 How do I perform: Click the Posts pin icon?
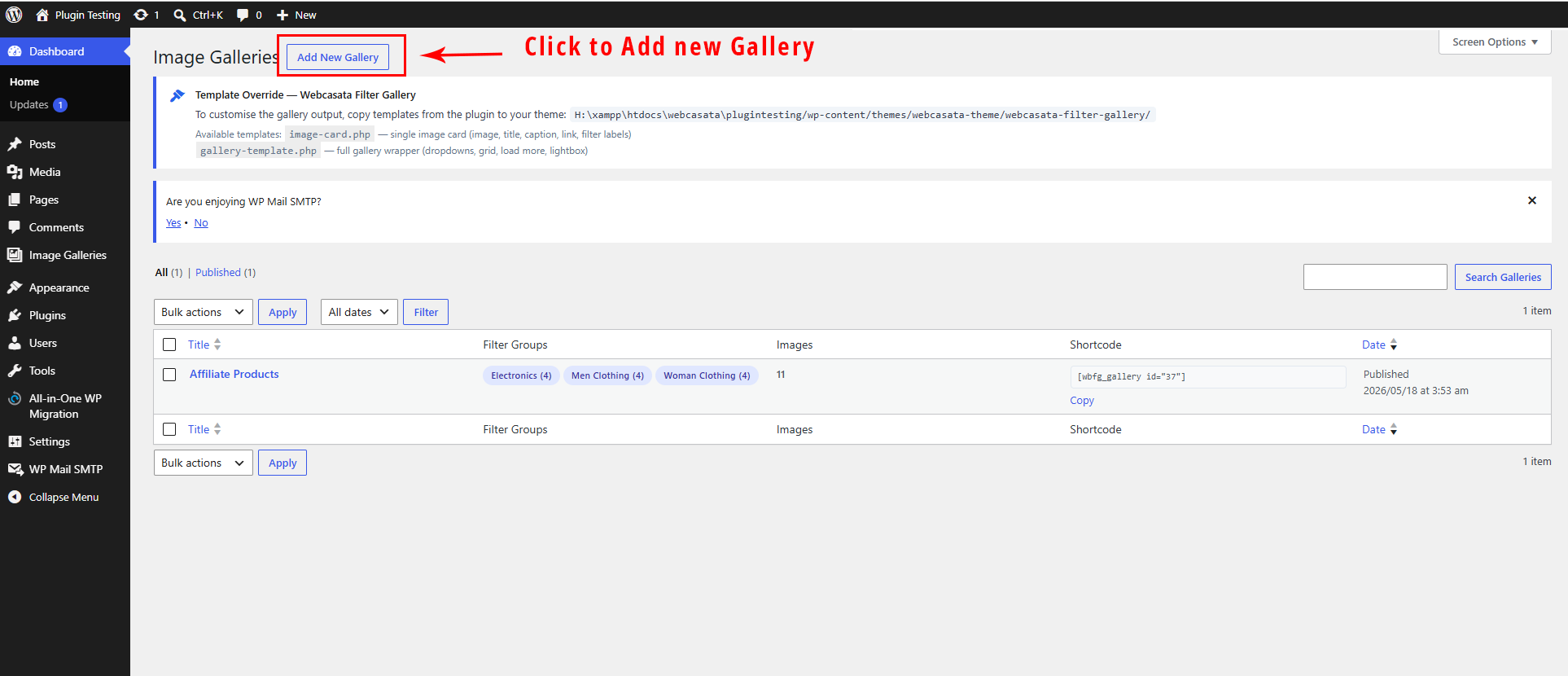pyautogui.click(x=15, y=144)
